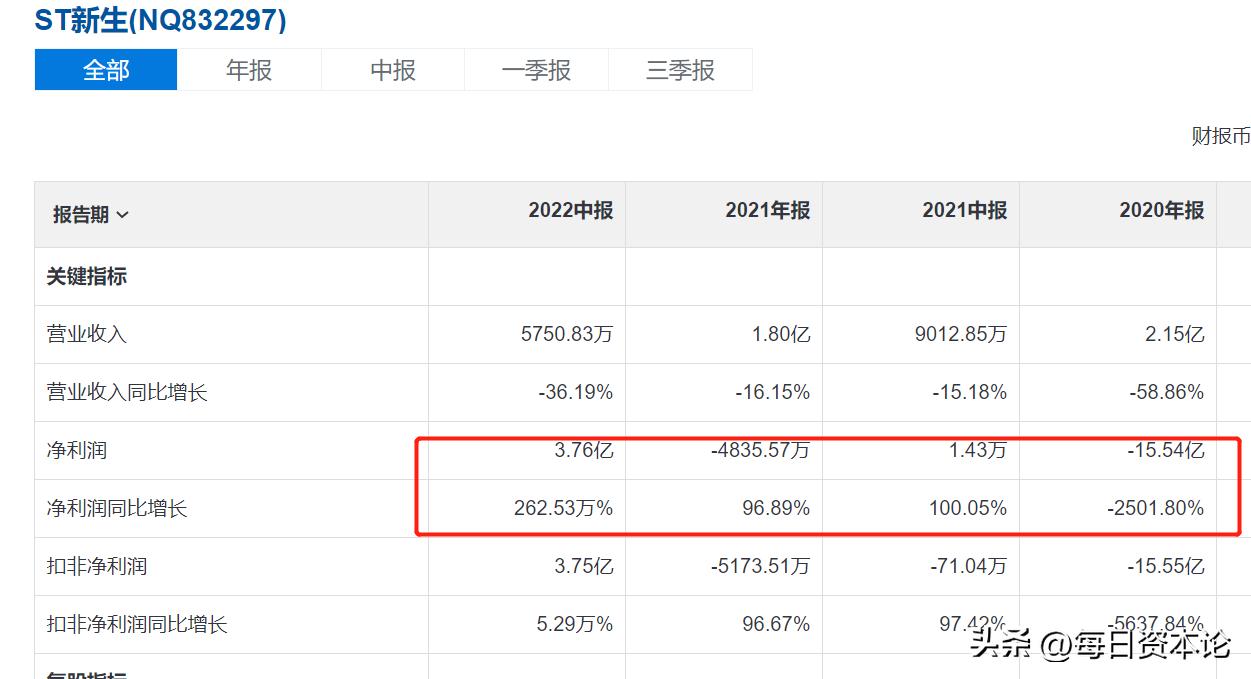Click the 净利润 row label
This screenshot has height=679, width=1251.
click(76, 451)
